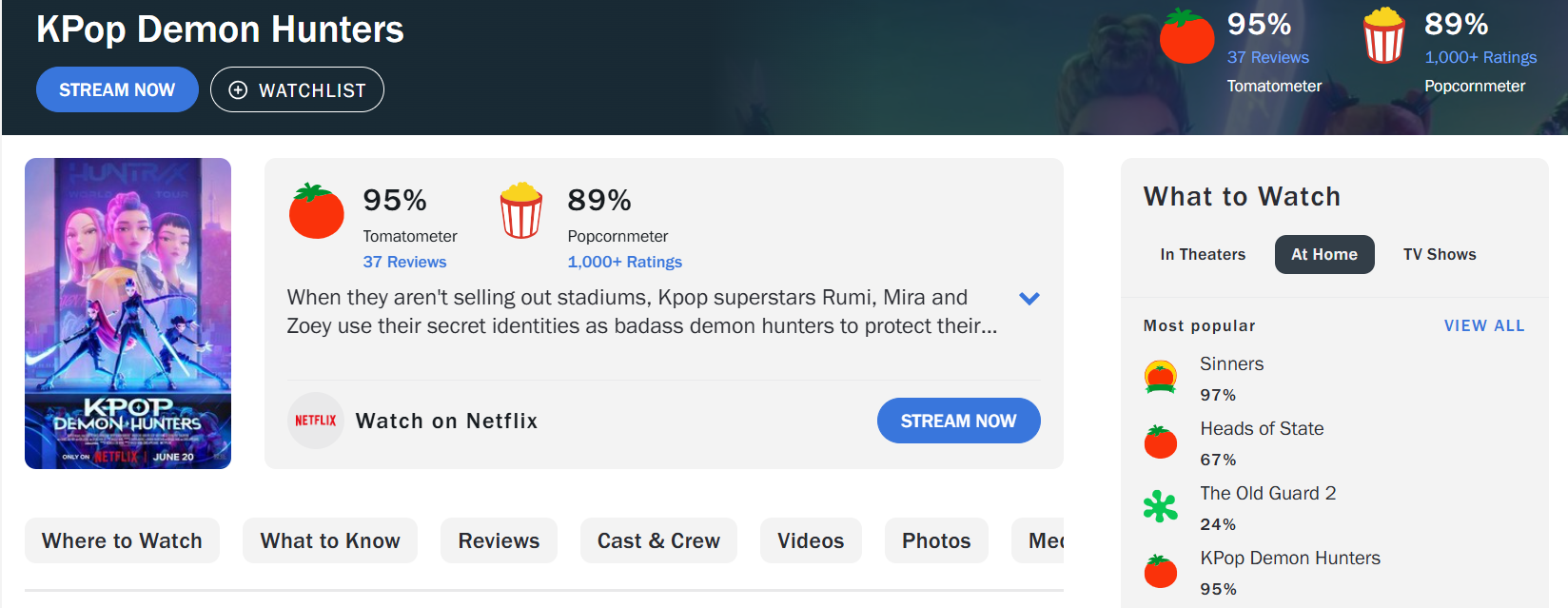
Task: Click the popcorn bucket icon in the header banner
Action: [x=1383, y=35]
